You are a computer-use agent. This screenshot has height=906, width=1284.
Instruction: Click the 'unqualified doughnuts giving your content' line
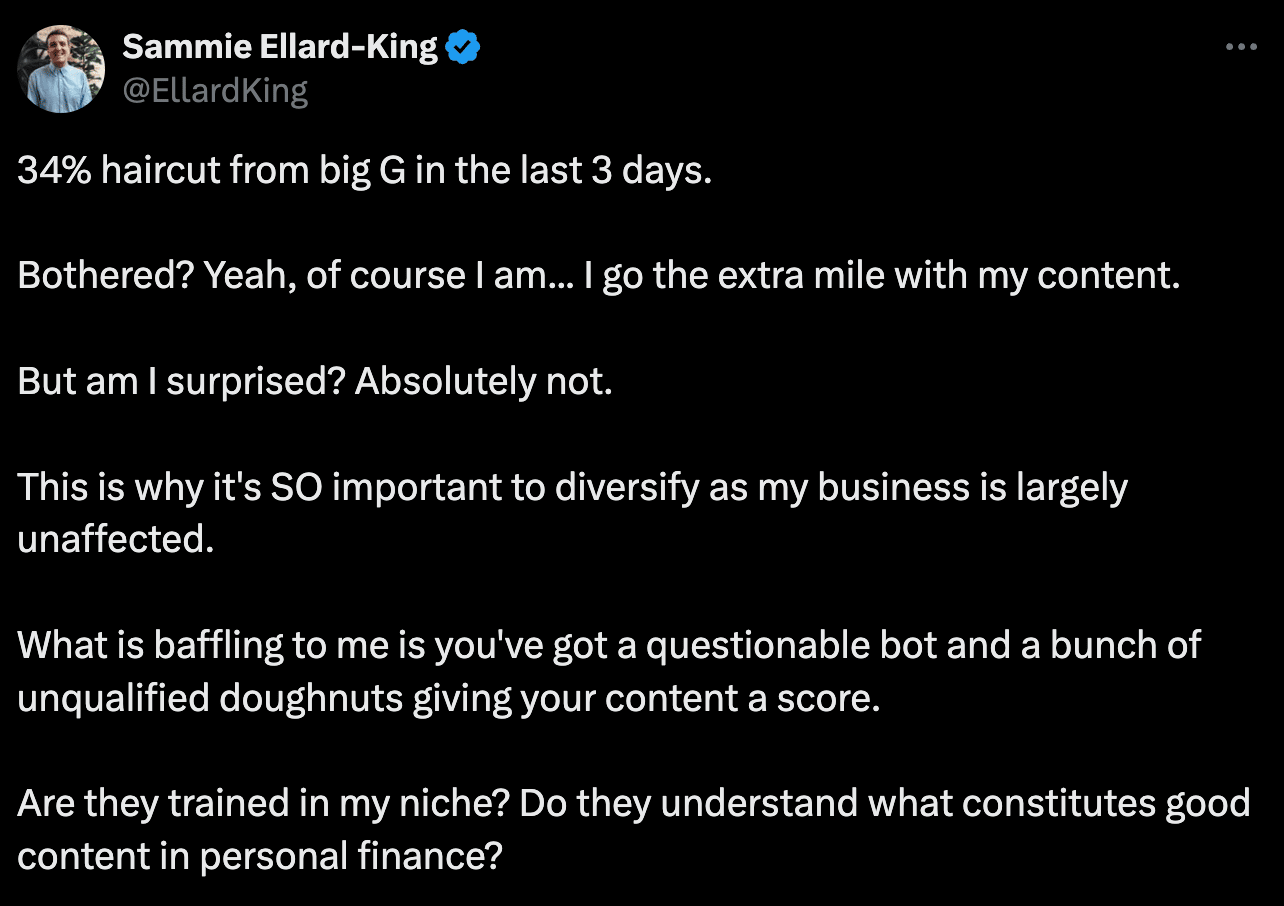coord(449,698)
